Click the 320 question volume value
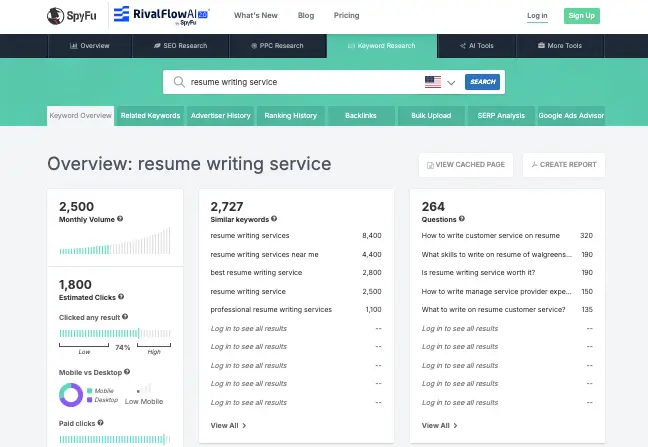 pyautogui.click(x=586, y=235)
